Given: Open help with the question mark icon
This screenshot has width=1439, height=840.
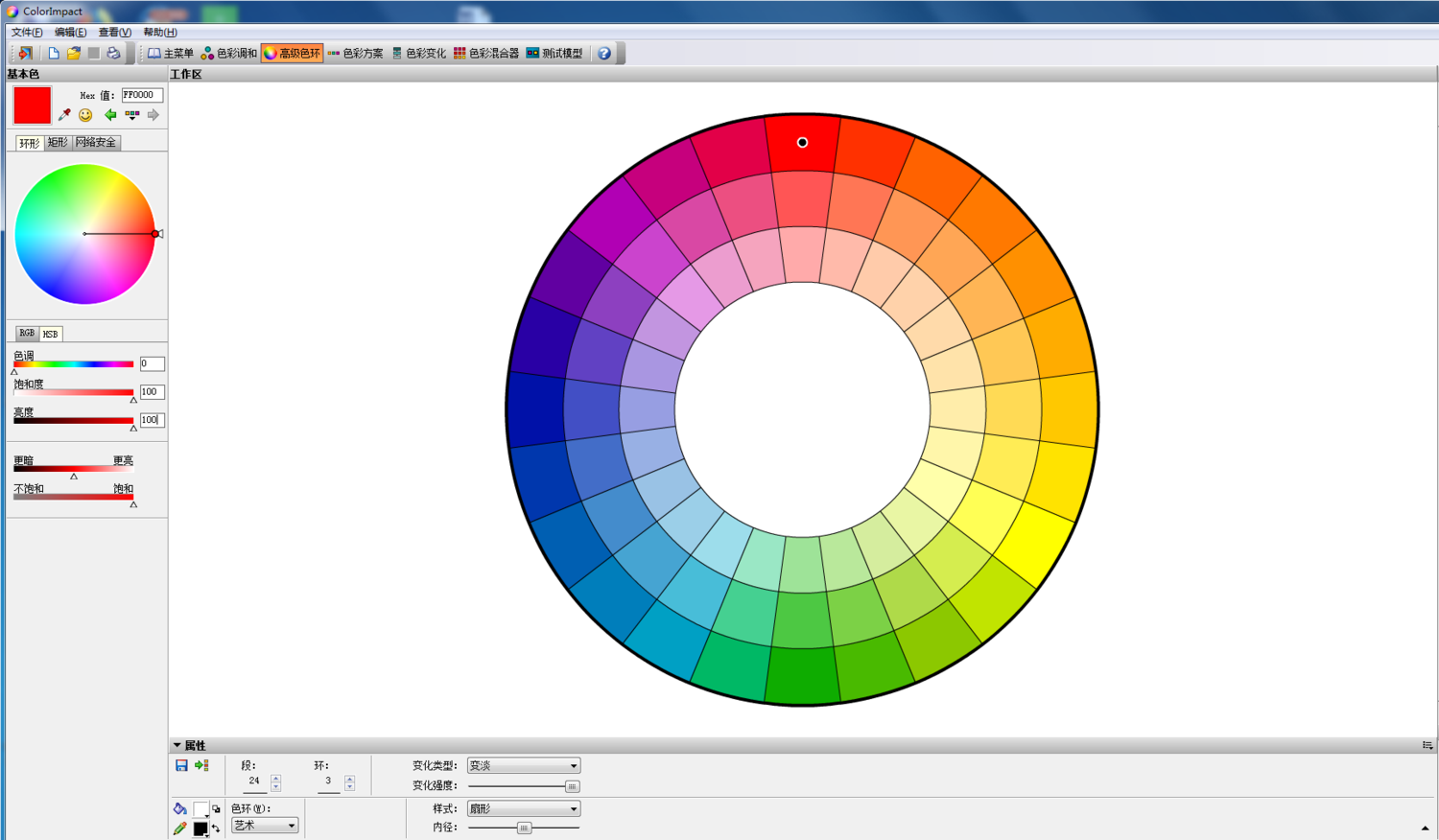Looking at the screenshot, I should (x=604, y=54).
